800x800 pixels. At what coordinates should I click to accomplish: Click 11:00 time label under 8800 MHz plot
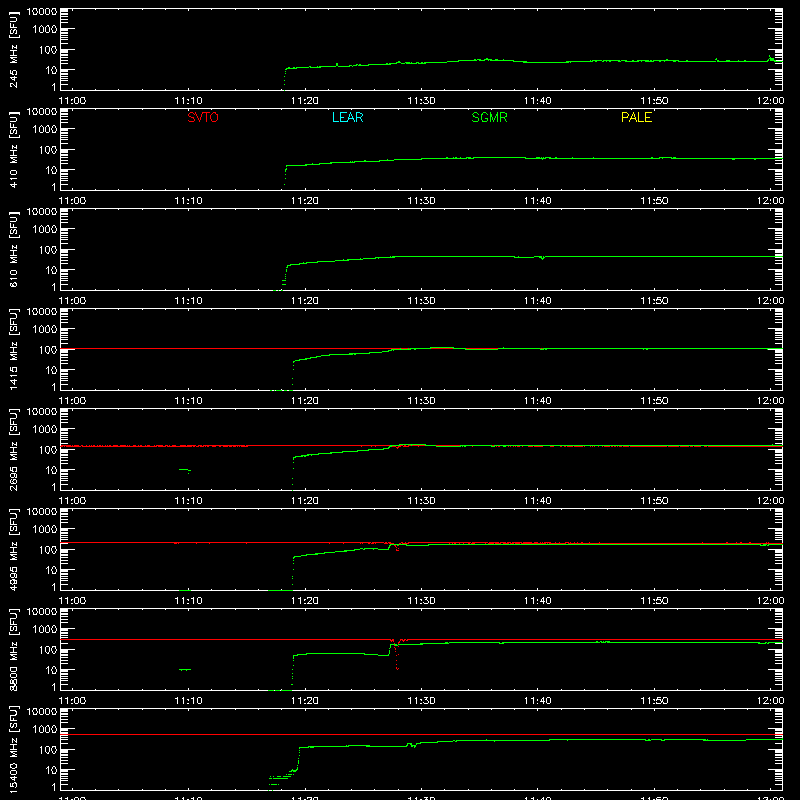72,701
